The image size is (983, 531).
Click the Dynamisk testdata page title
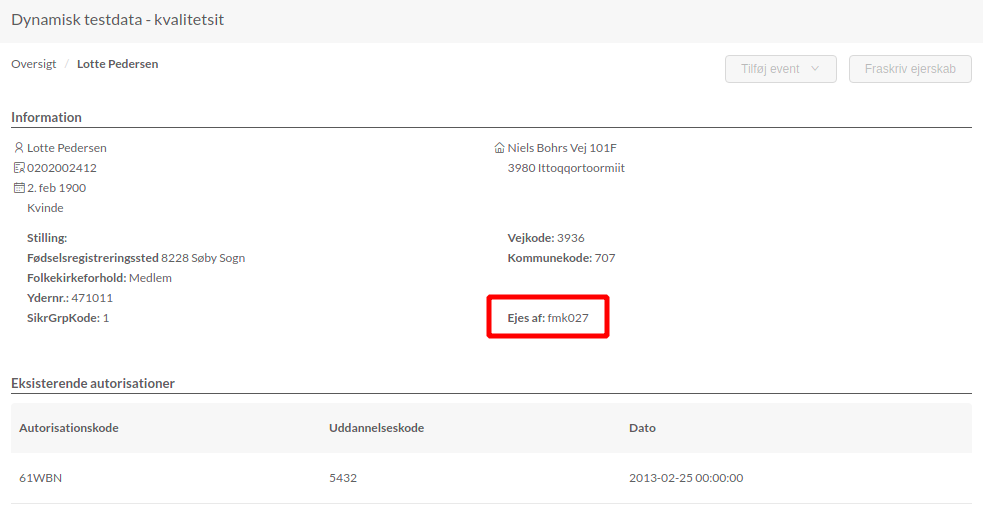click(117, 20)
